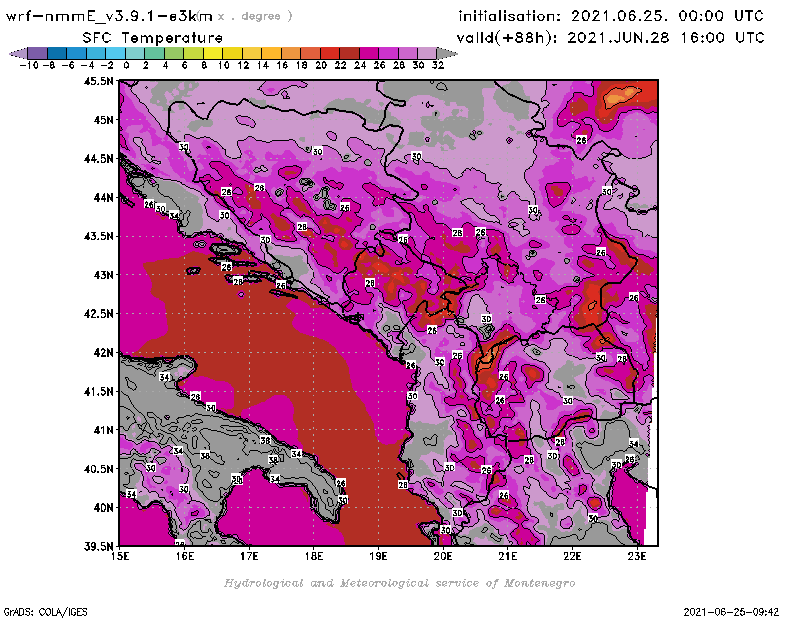The height and width of the screenshot is (618, 800).
Task: Select the red swatch between 20 and 22
Action: click(331, 53)
